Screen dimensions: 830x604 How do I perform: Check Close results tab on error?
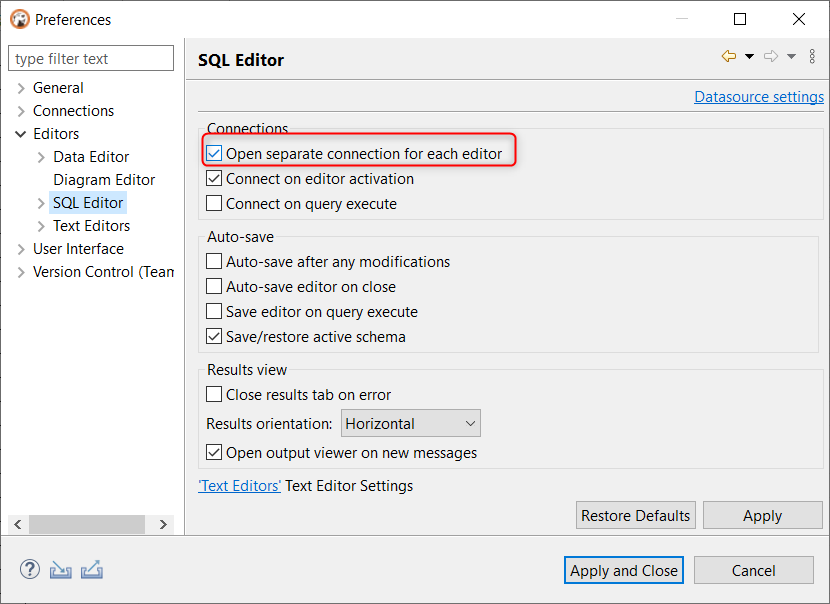pyautogui.click(x=214, y=394)
